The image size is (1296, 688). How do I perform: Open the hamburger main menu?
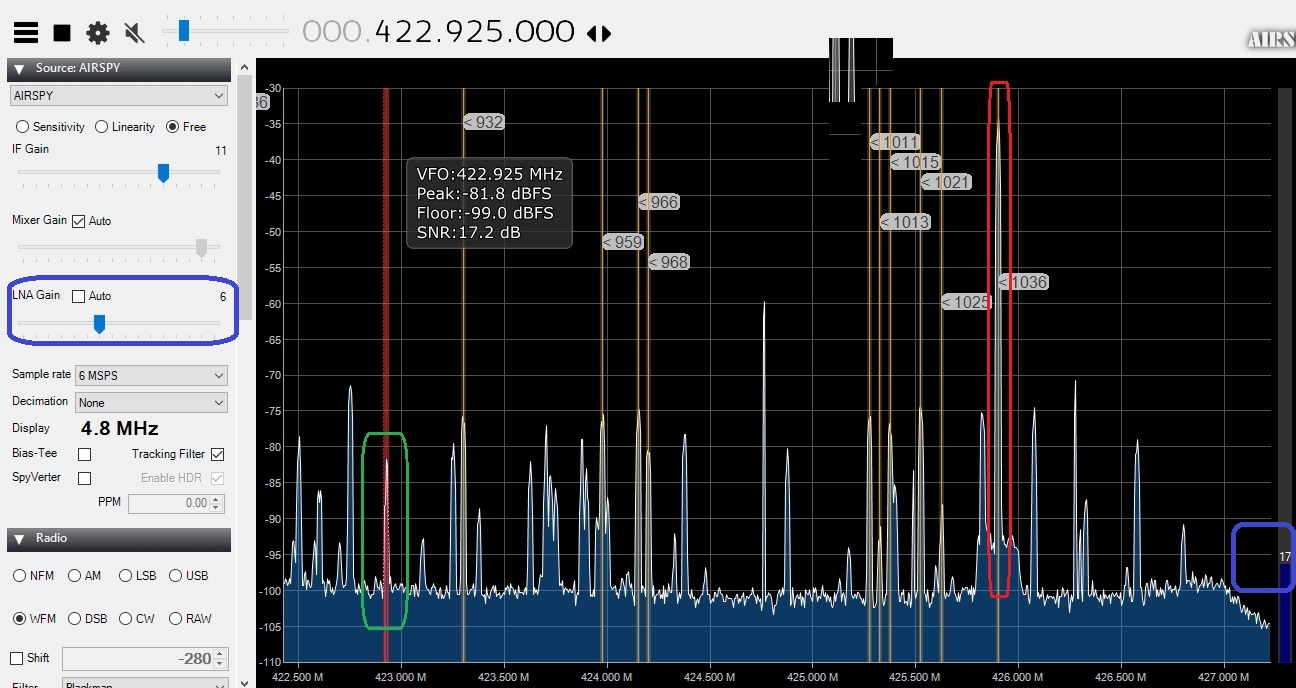[26, 33]
